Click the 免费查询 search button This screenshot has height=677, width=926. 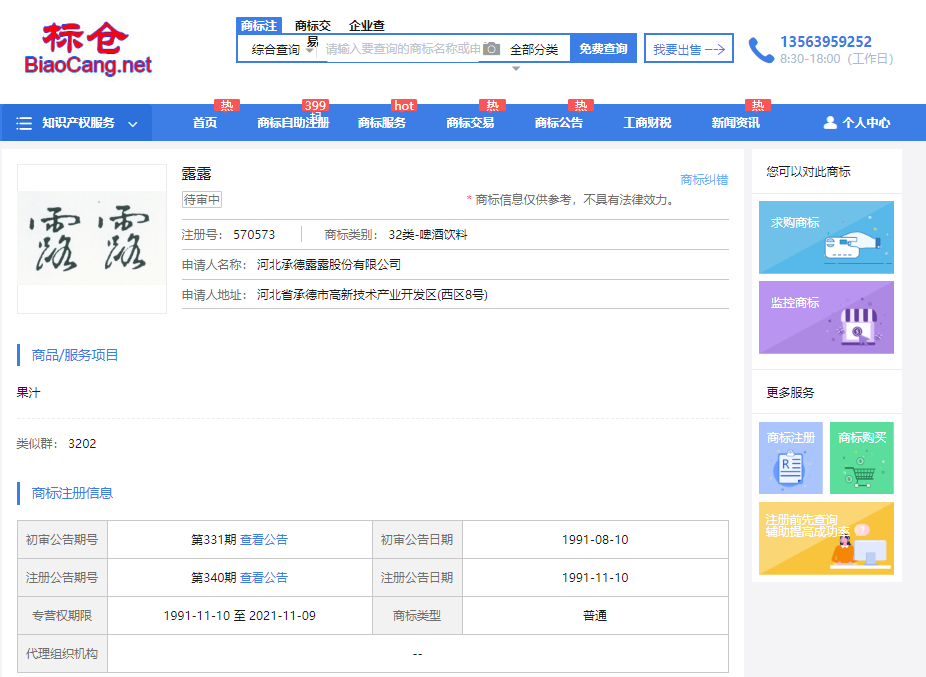pyautogui.click(x=603, y=48)
